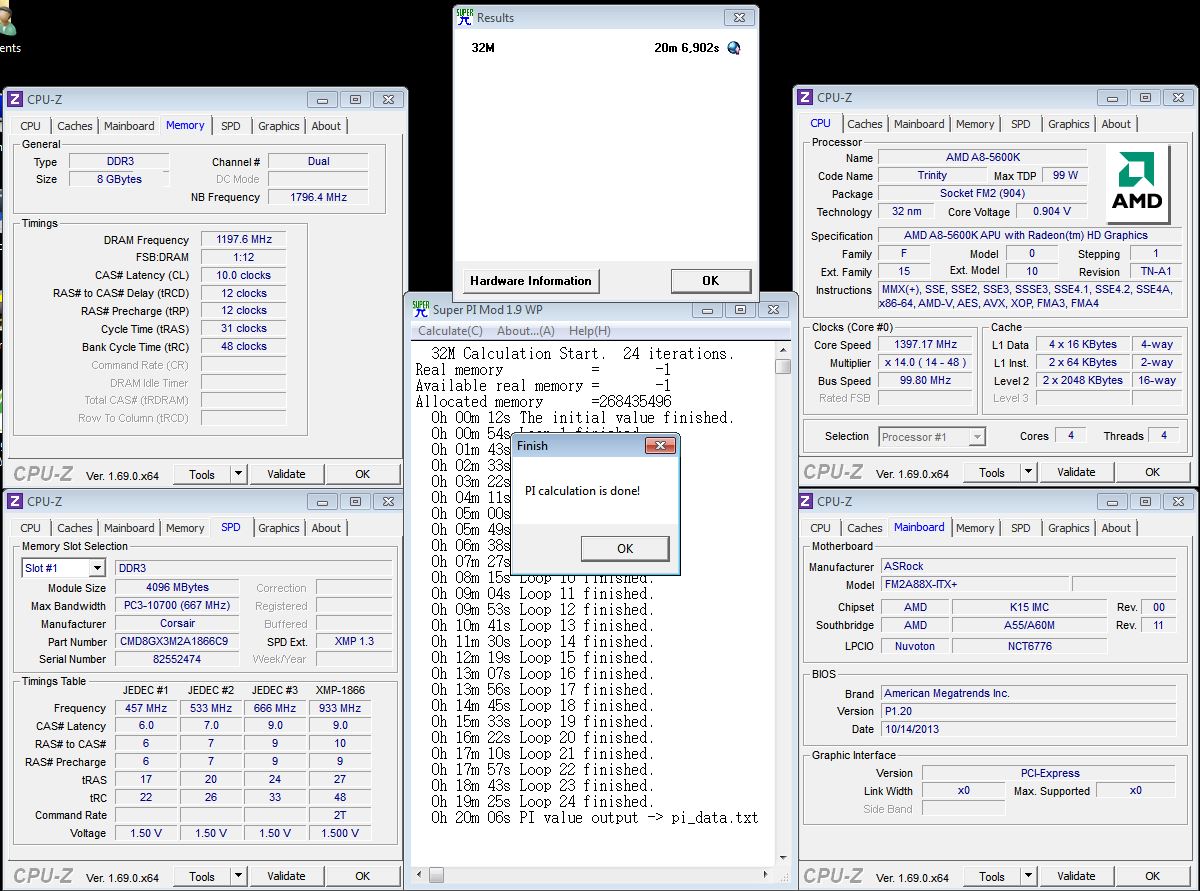Viewport: 1200px width, 891px height.
Task: Click Validate in the Memory window
Action: pyautogui.click(x=286, y=474)
